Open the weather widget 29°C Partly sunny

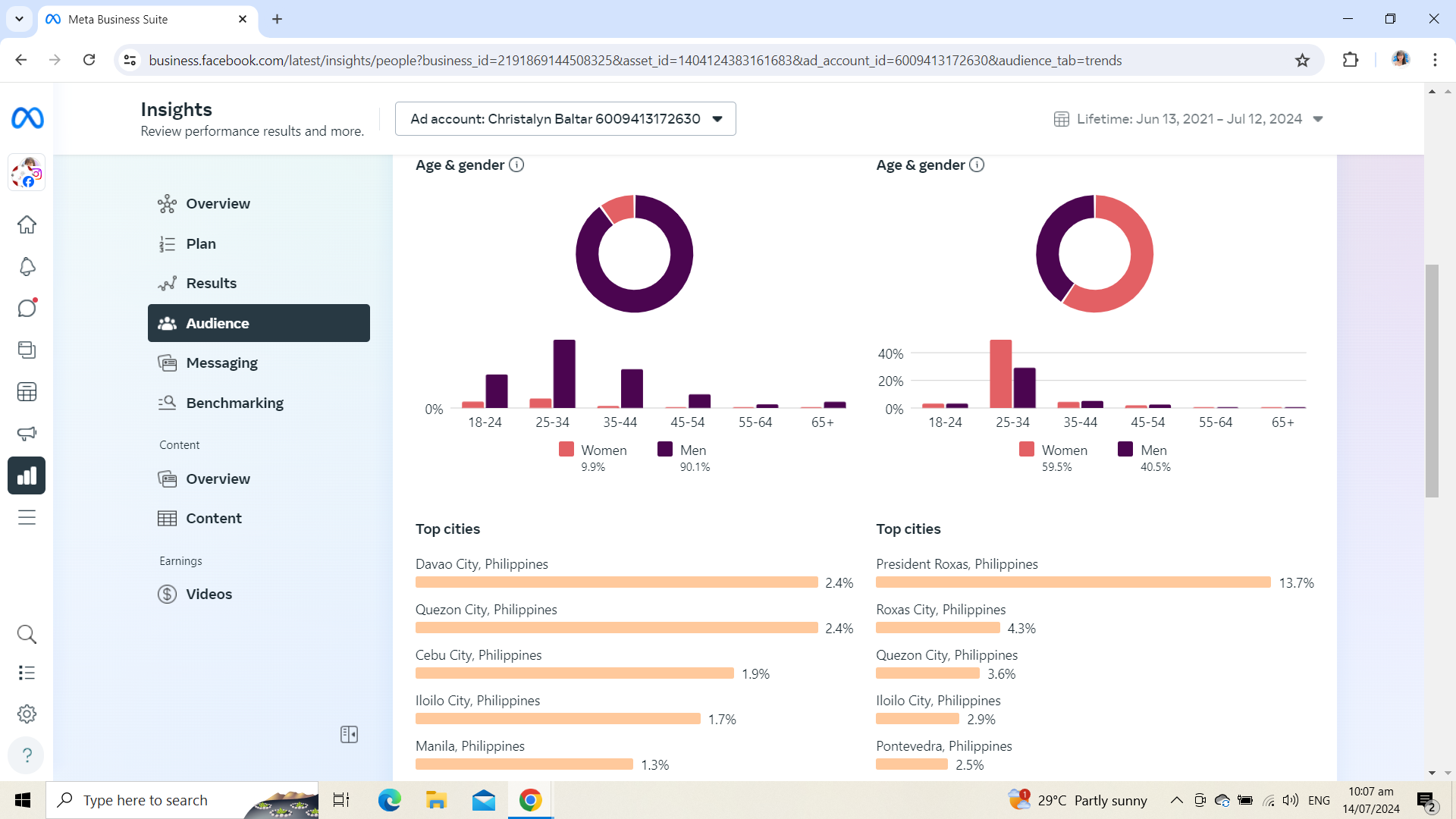1078,800
